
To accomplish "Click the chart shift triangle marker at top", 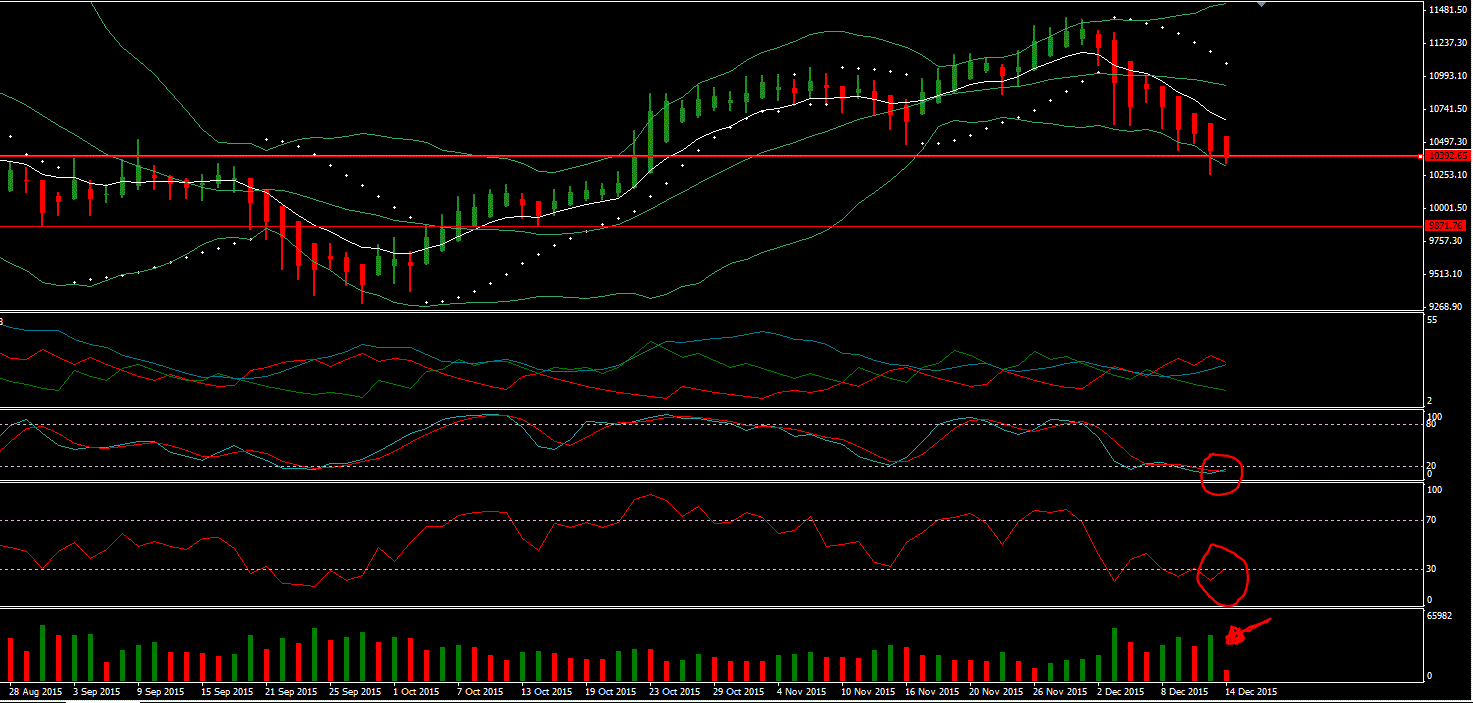I will pyautogui.click(x=1261, y=5).
